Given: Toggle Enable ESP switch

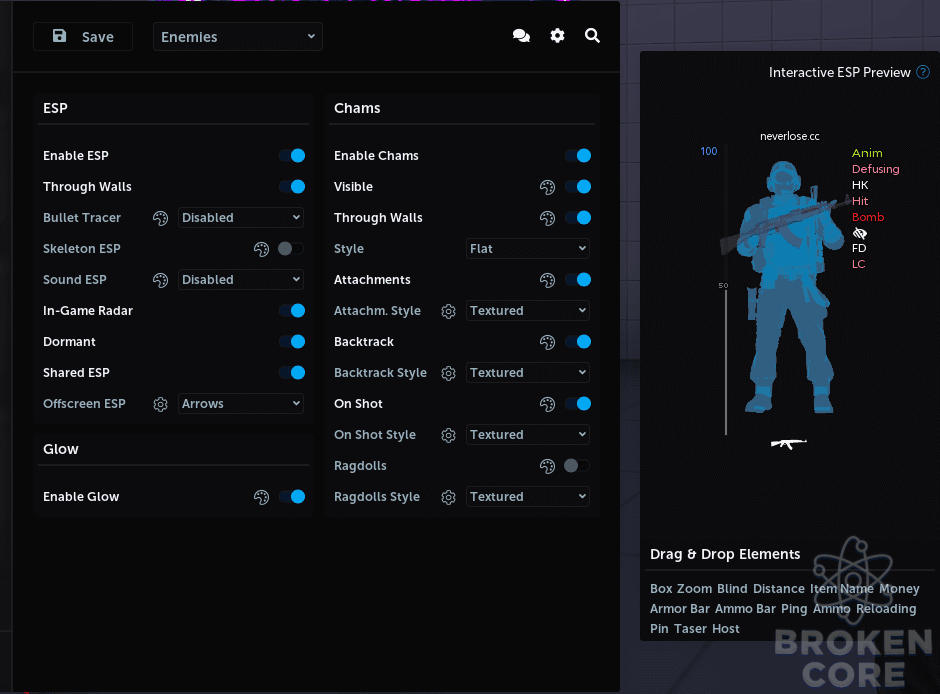Looking at the screenshot, I should pos(292,156).
